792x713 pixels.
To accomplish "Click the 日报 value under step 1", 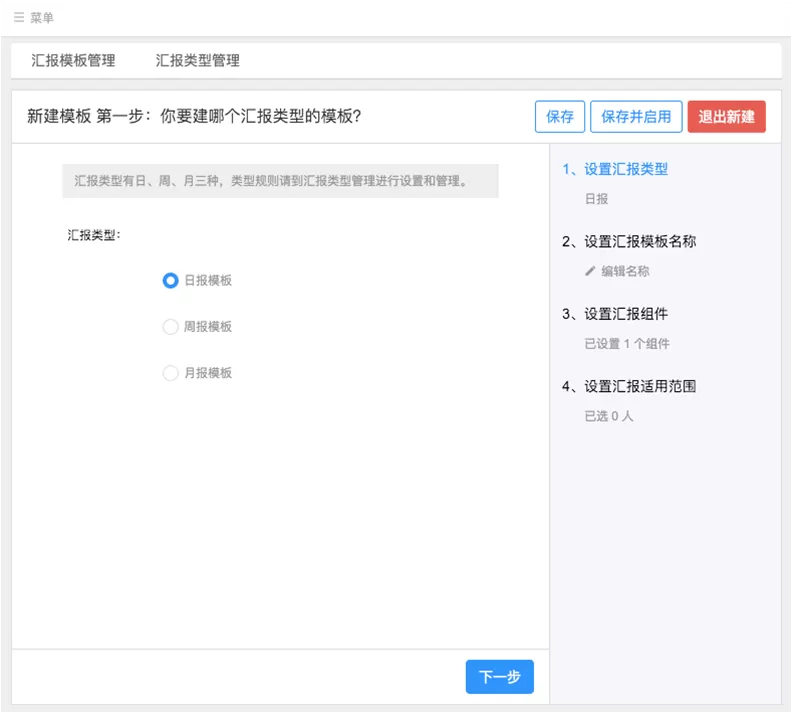I will (597, 199).
